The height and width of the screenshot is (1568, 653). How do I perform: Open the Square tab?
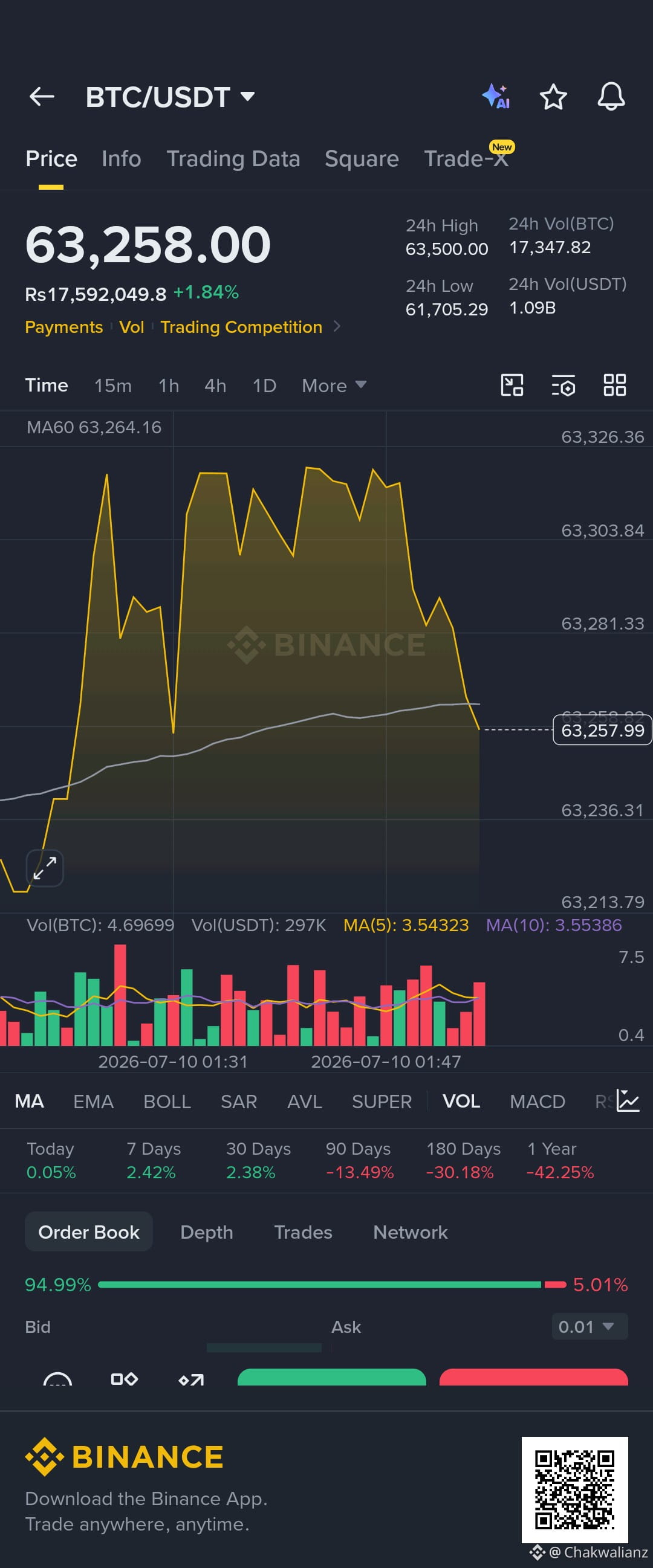coord(362,159)
